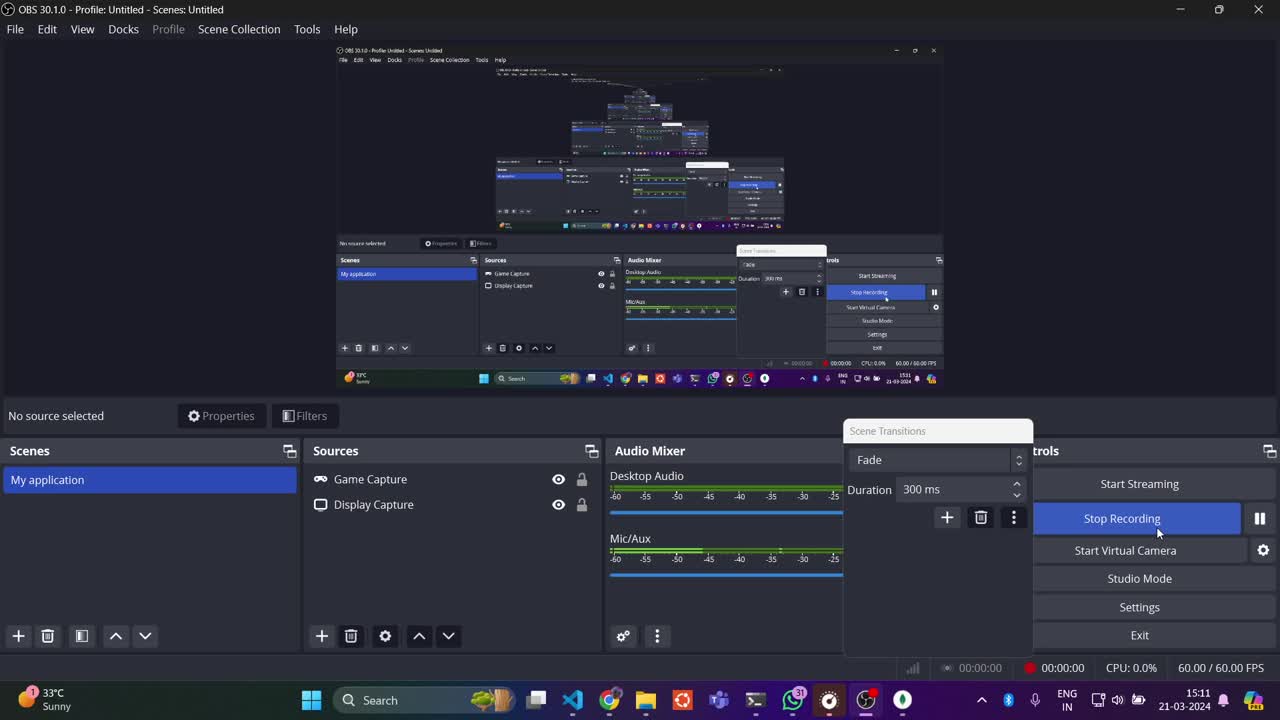Open Chrome from the taskbar

point(609,700)
